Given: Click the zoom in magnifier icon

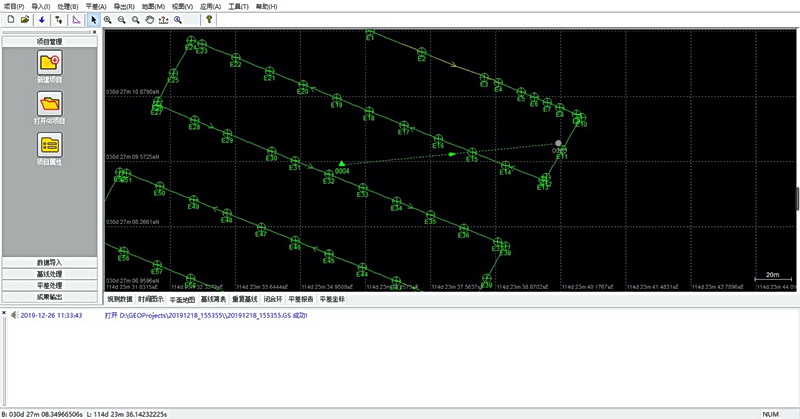Looking at the screenshot, I should tap(108, 19).
